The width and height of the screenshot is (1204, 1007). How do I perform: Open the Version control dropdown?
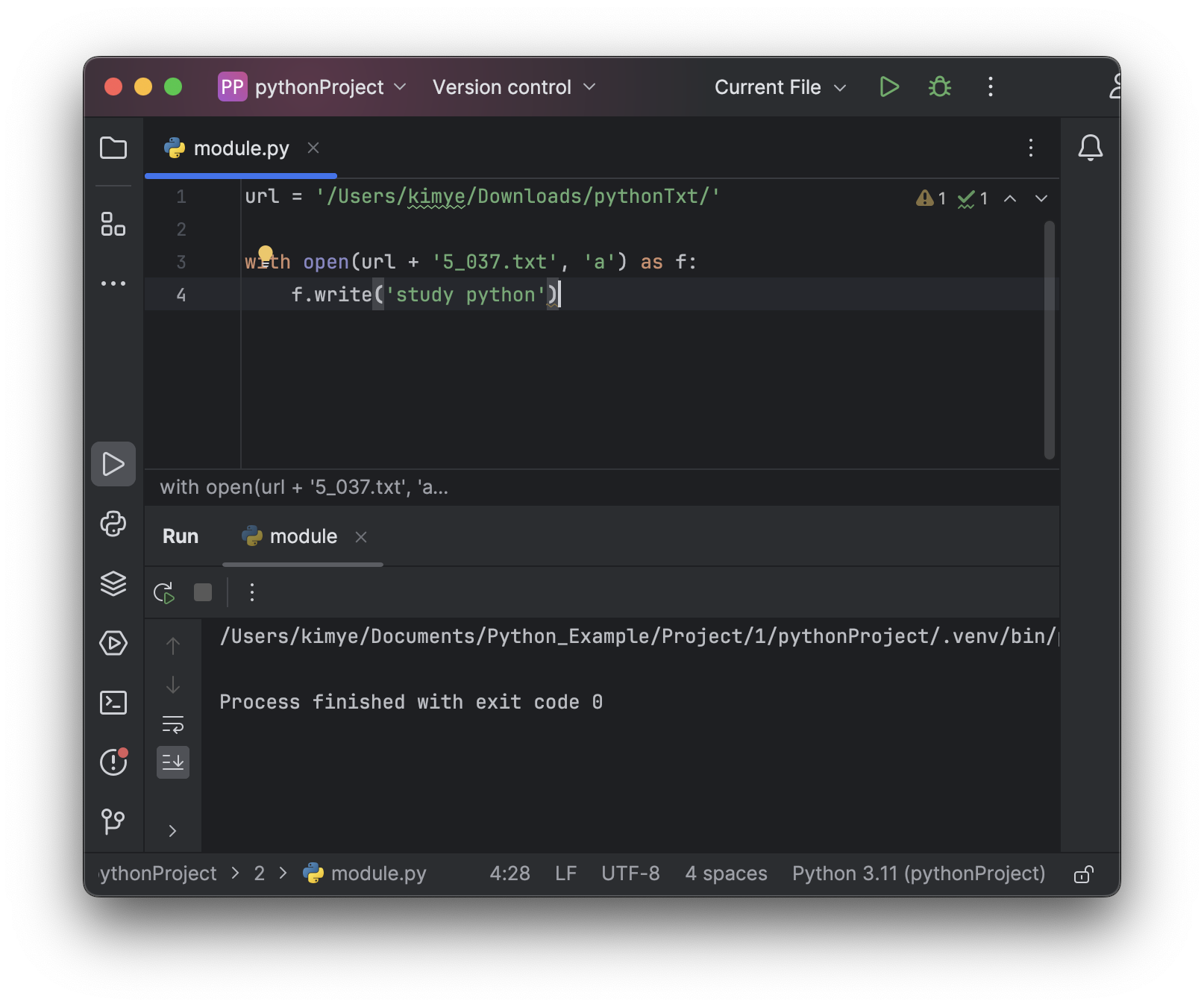point(514,87)
